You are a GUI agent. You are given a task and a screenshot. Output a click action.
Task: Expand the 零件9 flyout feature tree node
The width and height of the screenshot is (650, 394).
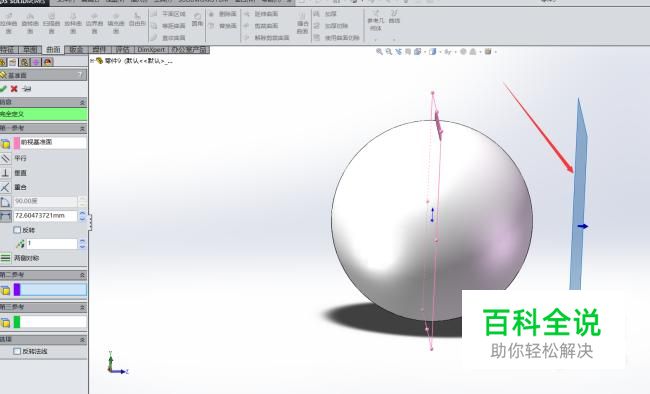(x=92, y=61)
